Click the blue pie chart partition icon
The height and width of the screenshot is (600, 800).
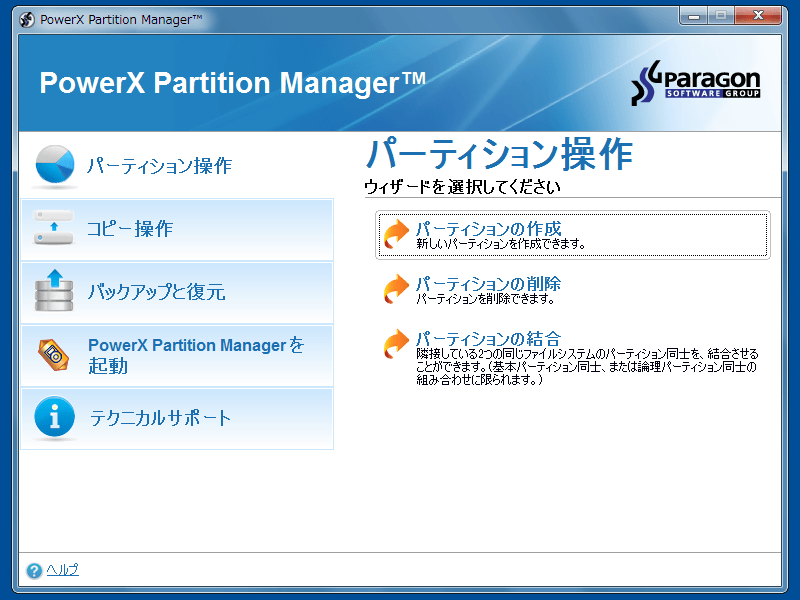[55, 164]
